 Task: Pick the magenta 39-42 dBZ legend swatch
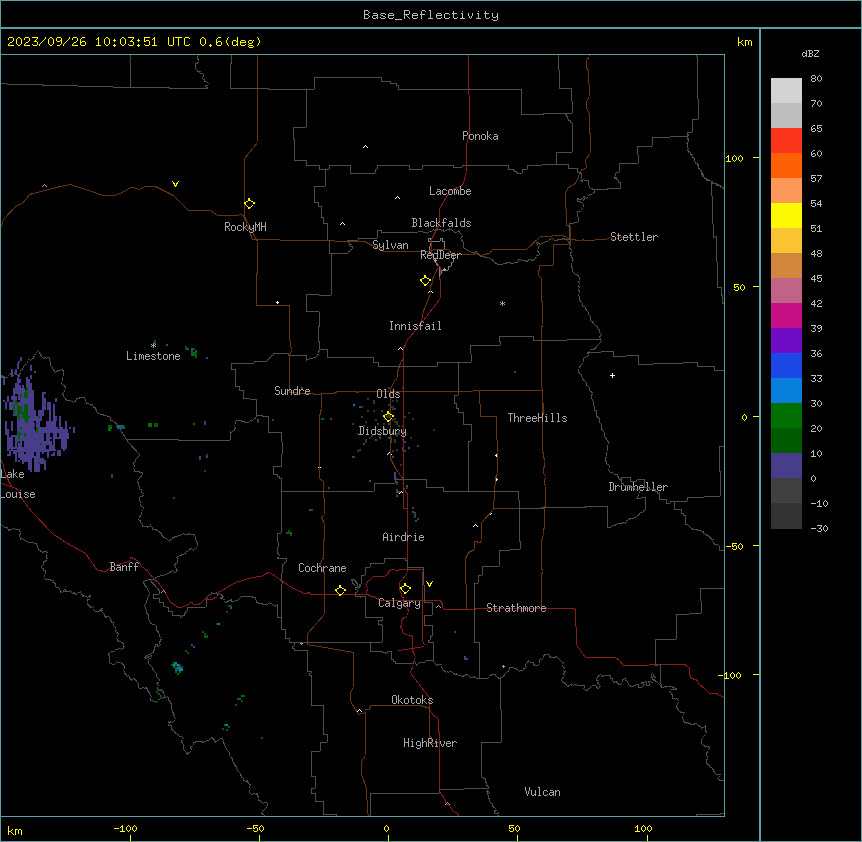(x=786, y=315)
